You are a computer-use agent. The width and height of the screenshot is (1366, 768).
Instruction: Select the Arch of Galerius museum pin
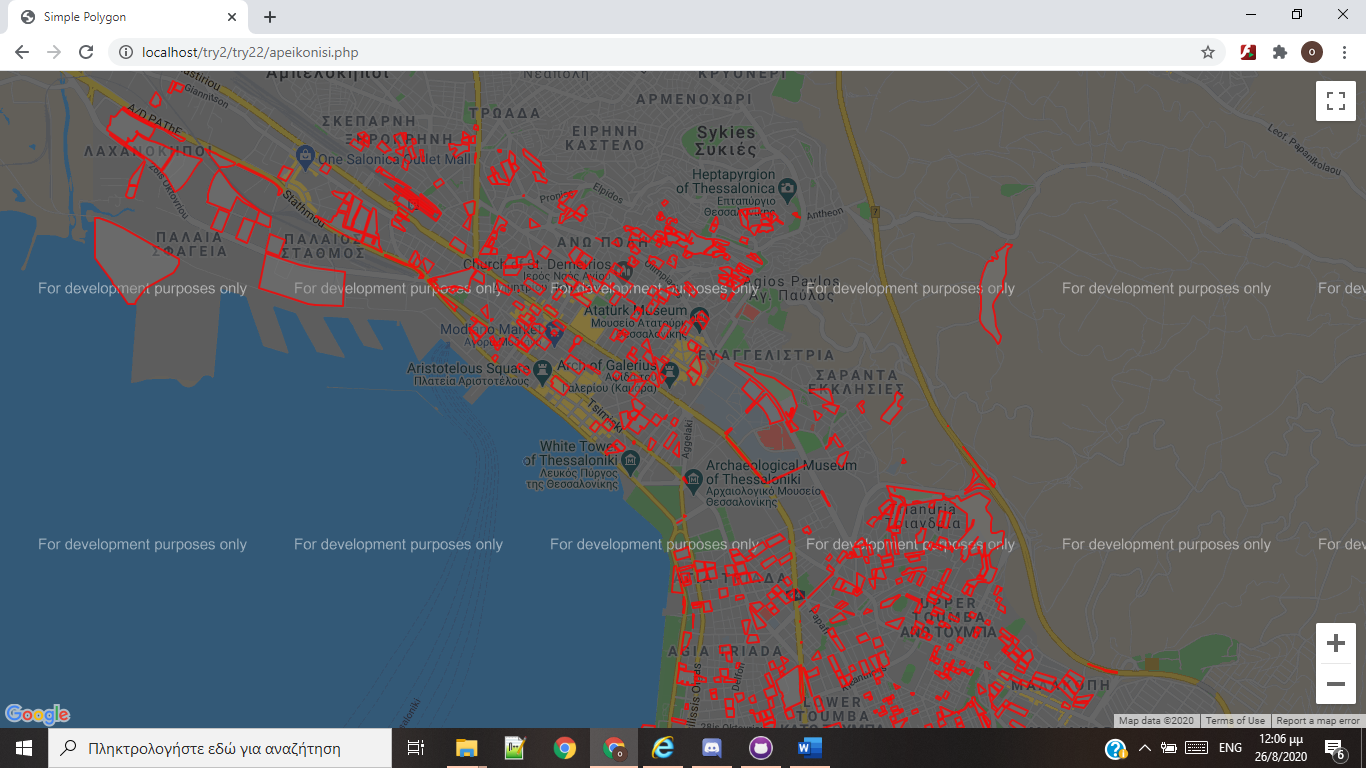[x=671, y=373]
